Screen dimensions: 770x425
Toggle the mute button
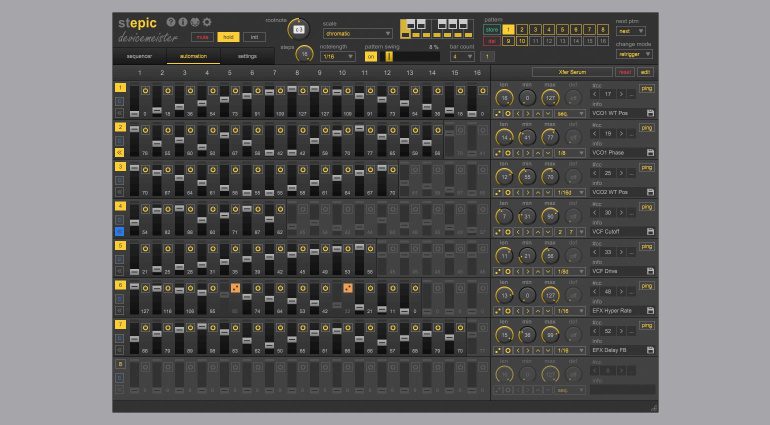(202, 37)
